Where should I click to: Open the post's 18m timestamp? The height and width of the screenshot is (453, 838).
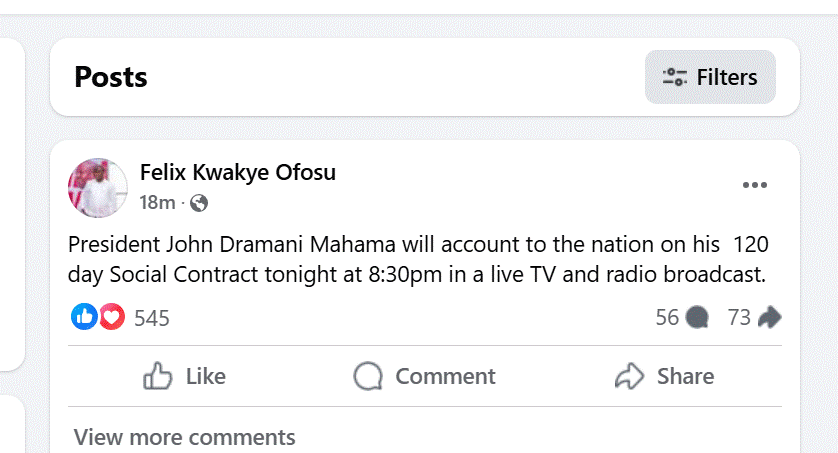click(157, 203)
